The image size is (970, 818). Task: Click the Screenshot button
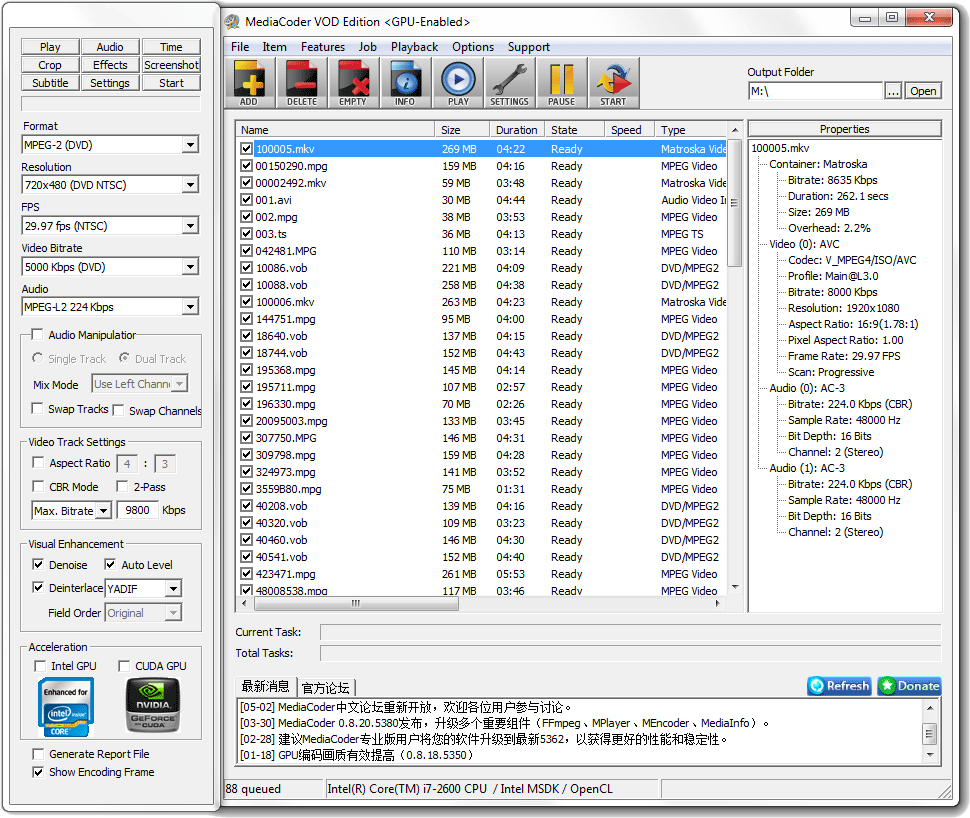171,65
